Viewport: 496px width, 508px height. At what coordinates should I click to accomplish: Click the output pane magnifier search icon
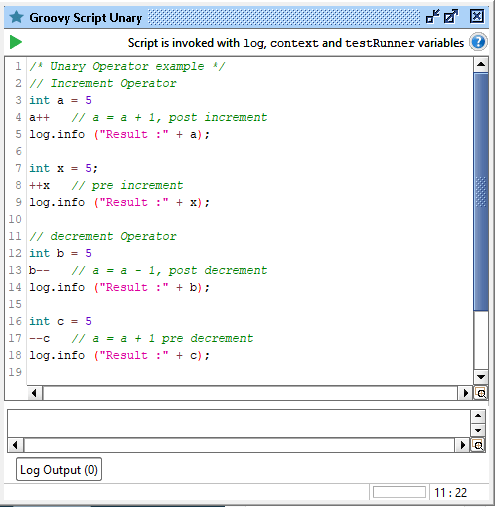[478, 445]
